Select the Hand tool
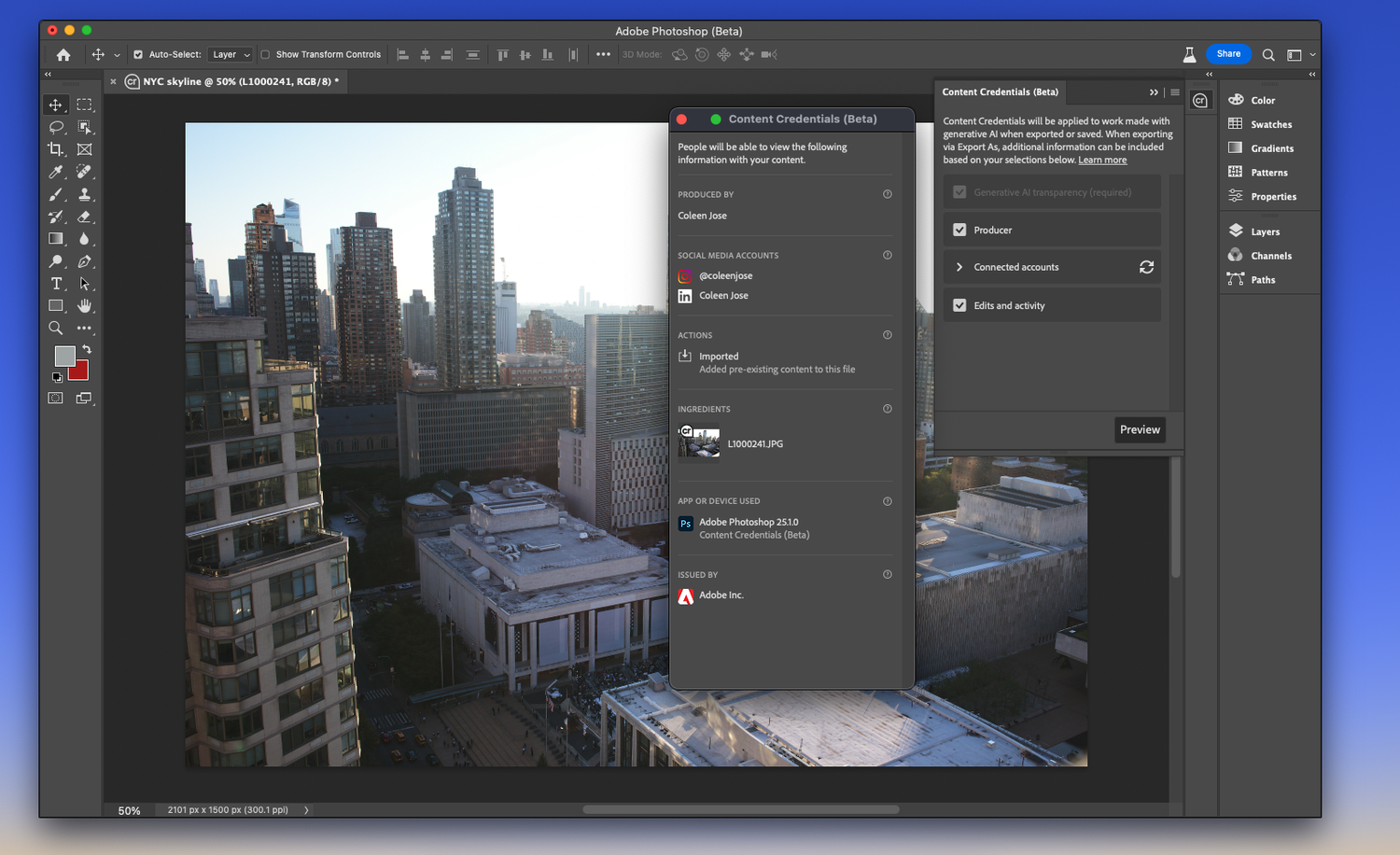The image size is (1400, 855). point(85,306)
